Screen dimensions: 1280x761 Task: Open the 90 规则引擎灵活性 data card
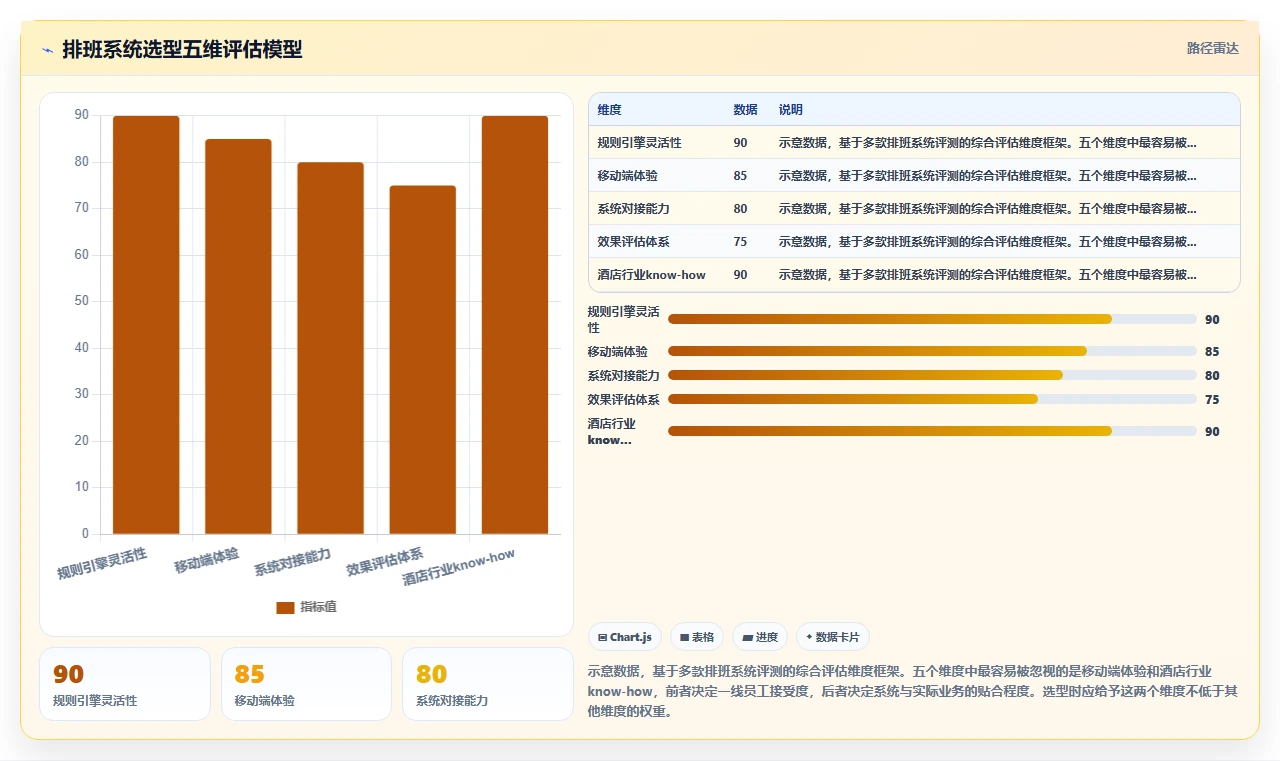[125, 684]
